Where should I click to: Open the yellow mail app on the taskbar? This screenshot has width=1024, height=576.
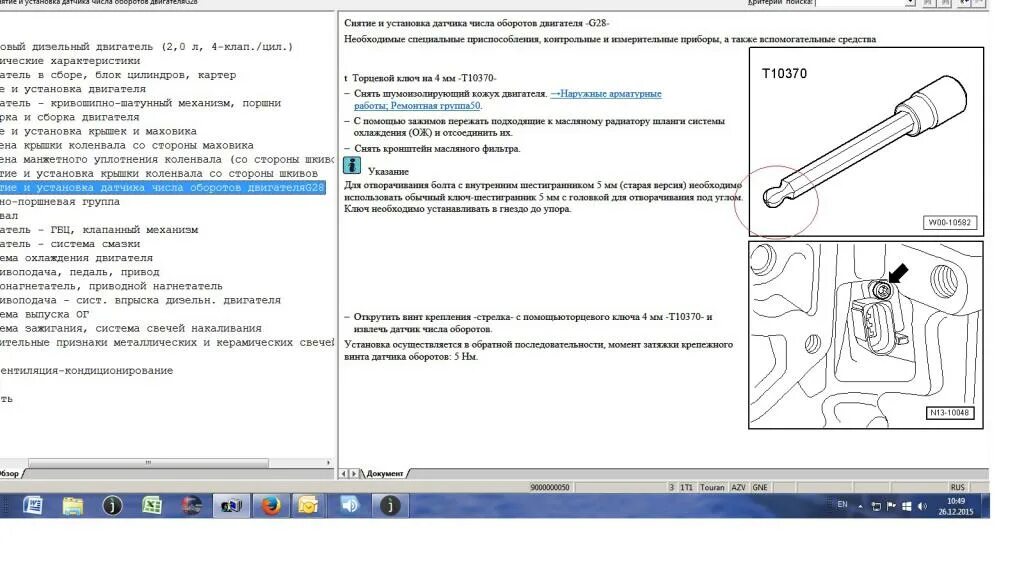(308, 505)
